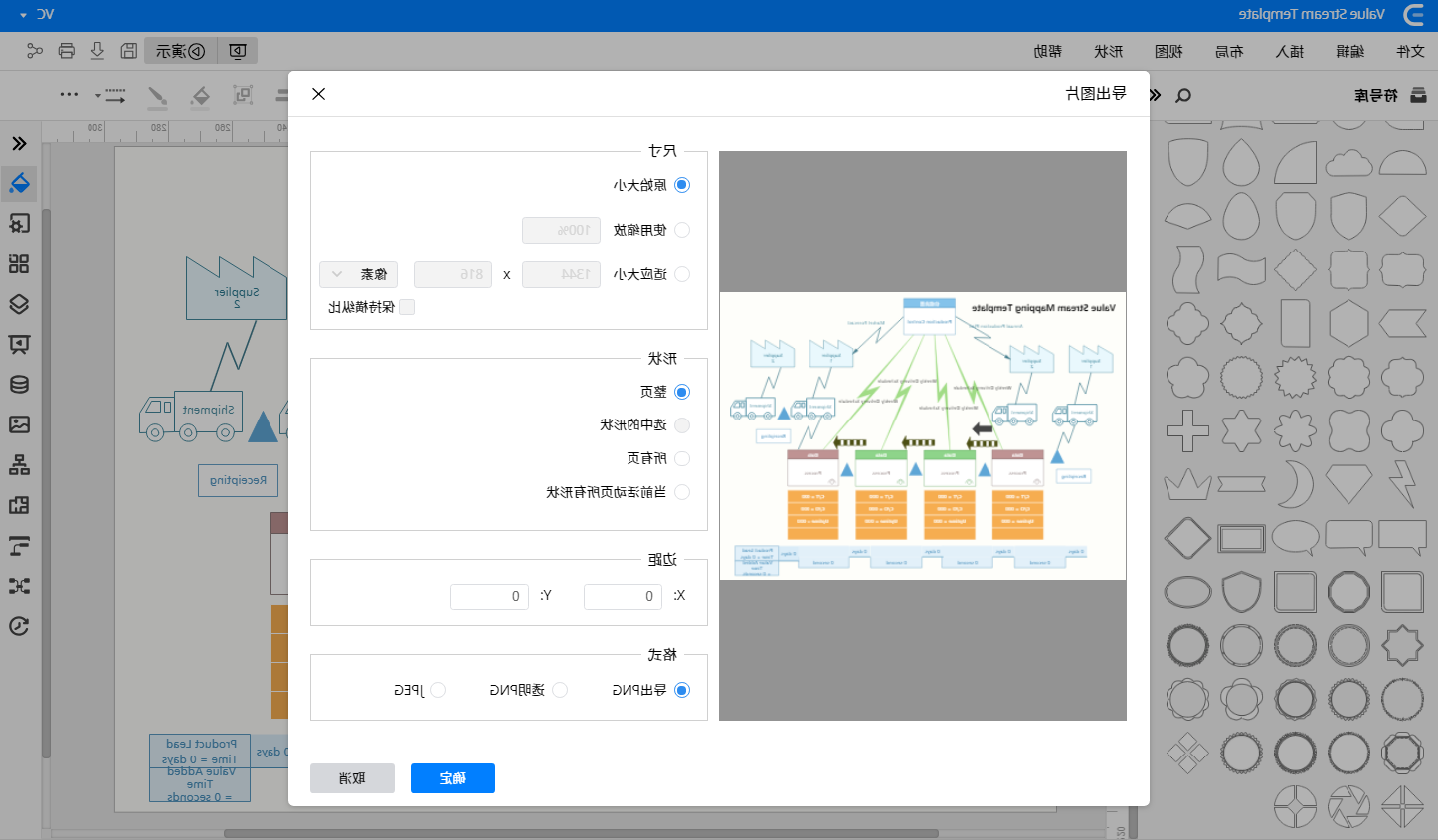Click the height field showing 816
Viewport: 1438px width, 840px height.
point(452,274)
